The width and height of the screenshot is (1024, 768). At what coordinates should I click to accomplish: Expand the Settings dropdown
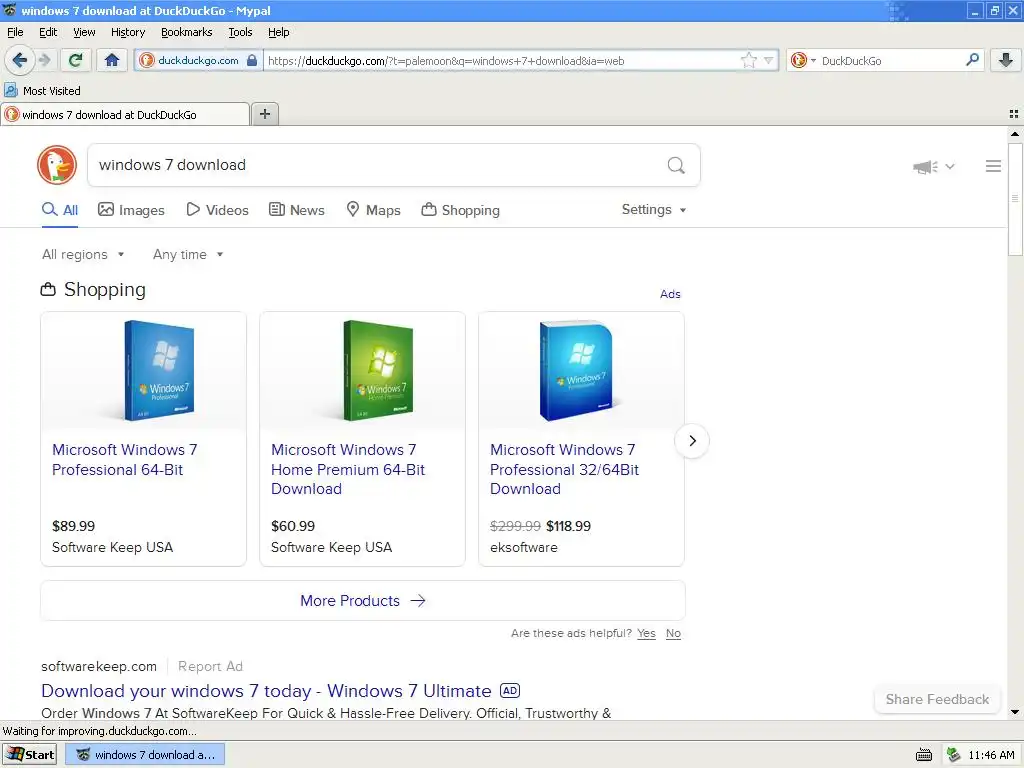pos(654,210)
